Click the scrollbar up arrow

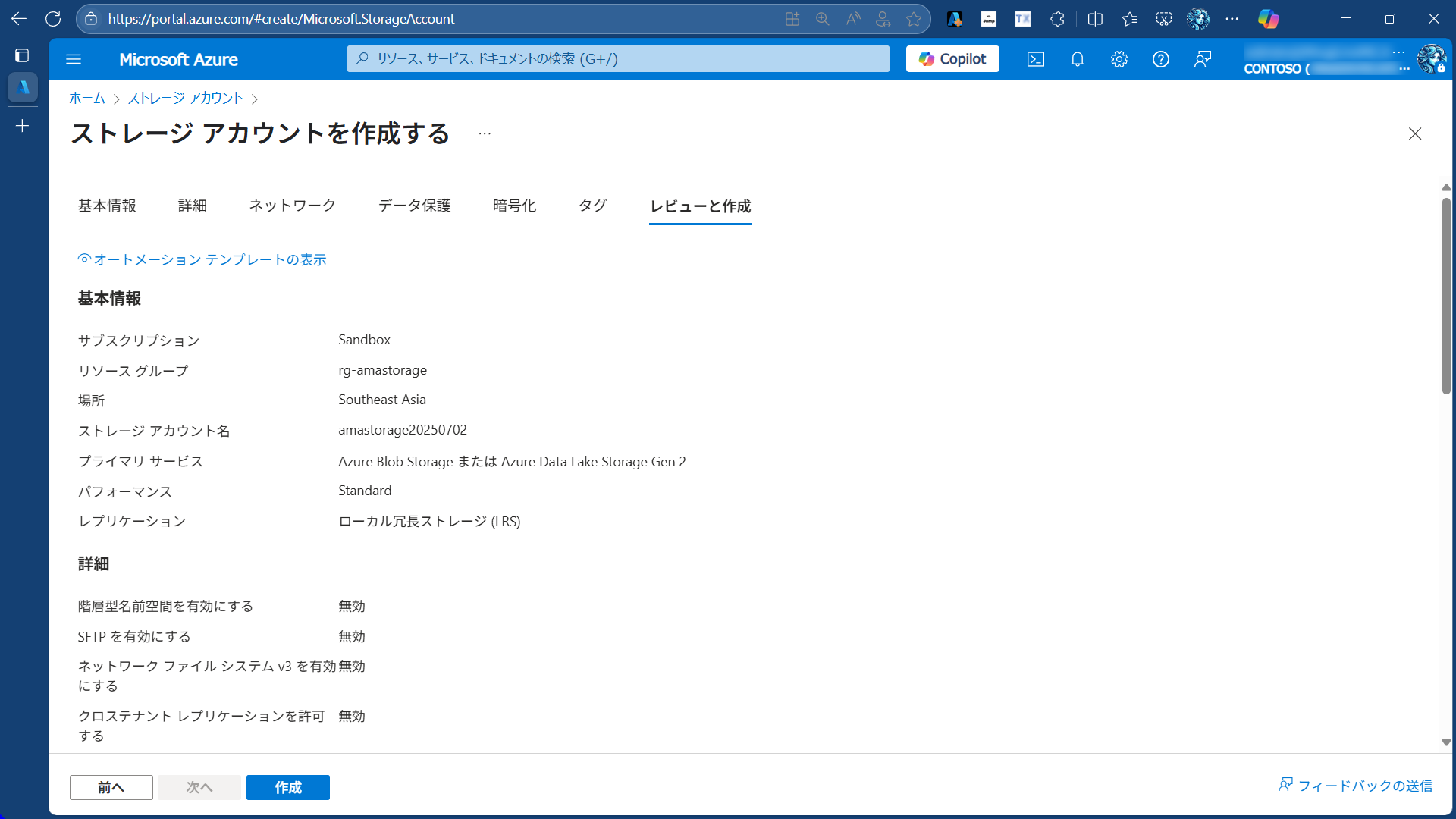(1446, 187)
